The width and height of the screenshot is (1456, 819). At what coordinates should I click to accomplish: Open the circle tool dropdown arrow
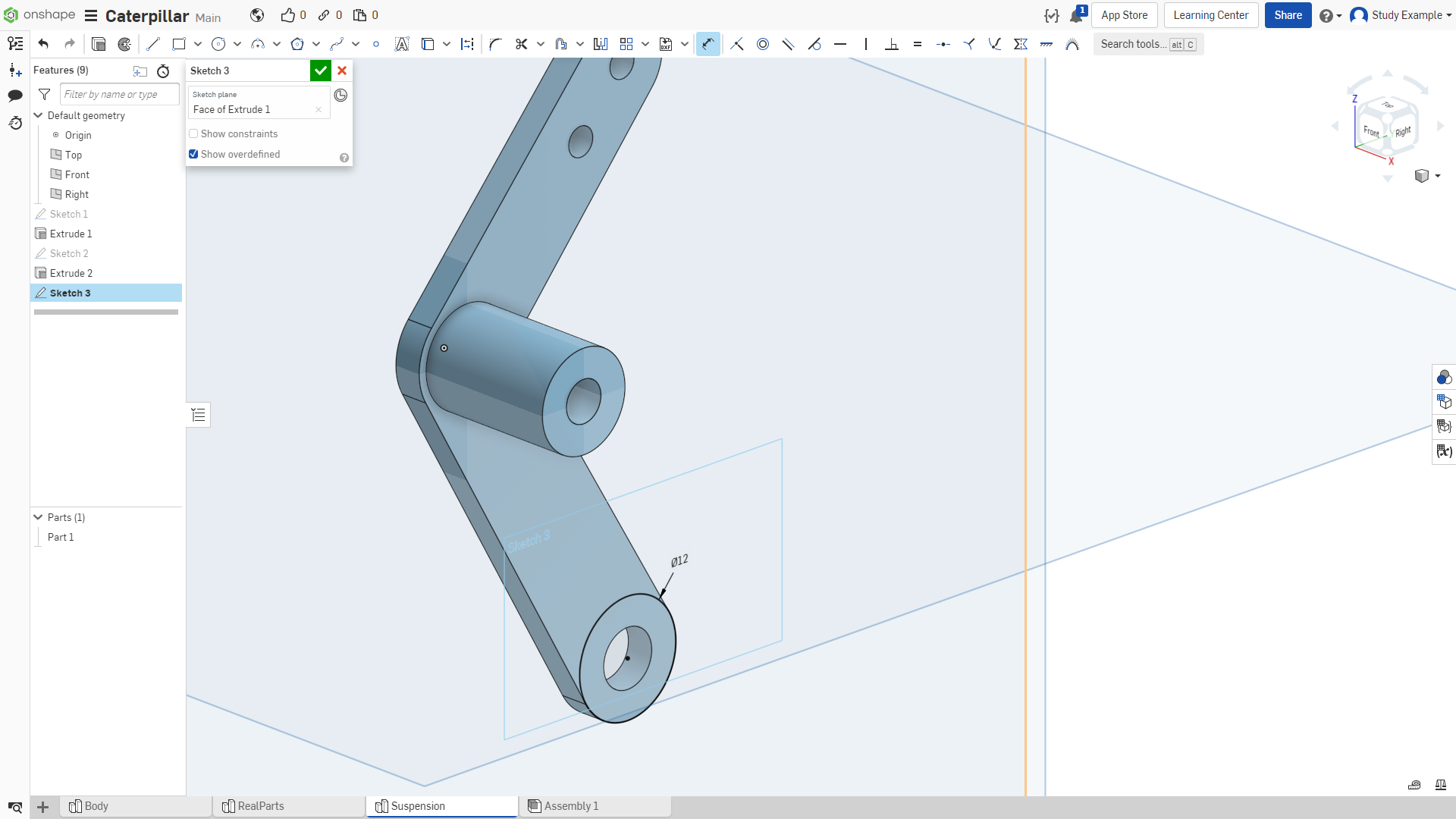[237, 44]
